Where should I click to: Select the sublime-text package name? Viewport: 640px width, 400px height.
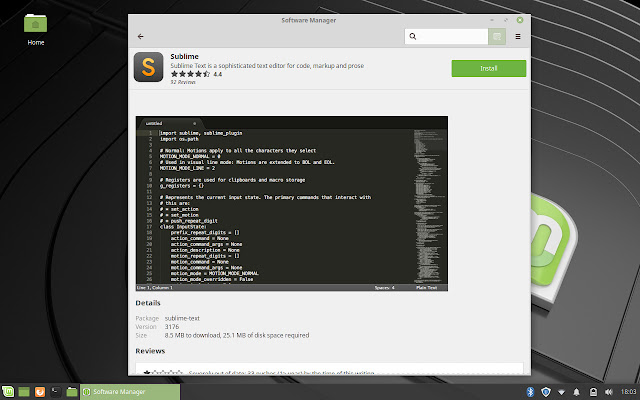point(182,318)
